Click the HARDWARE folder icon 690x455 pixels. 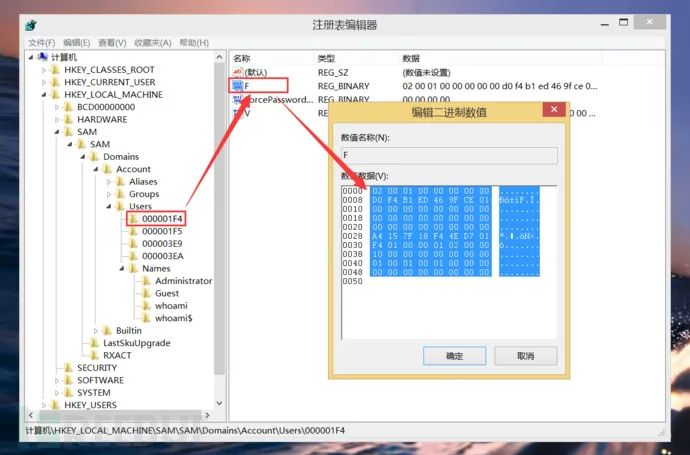68,119
